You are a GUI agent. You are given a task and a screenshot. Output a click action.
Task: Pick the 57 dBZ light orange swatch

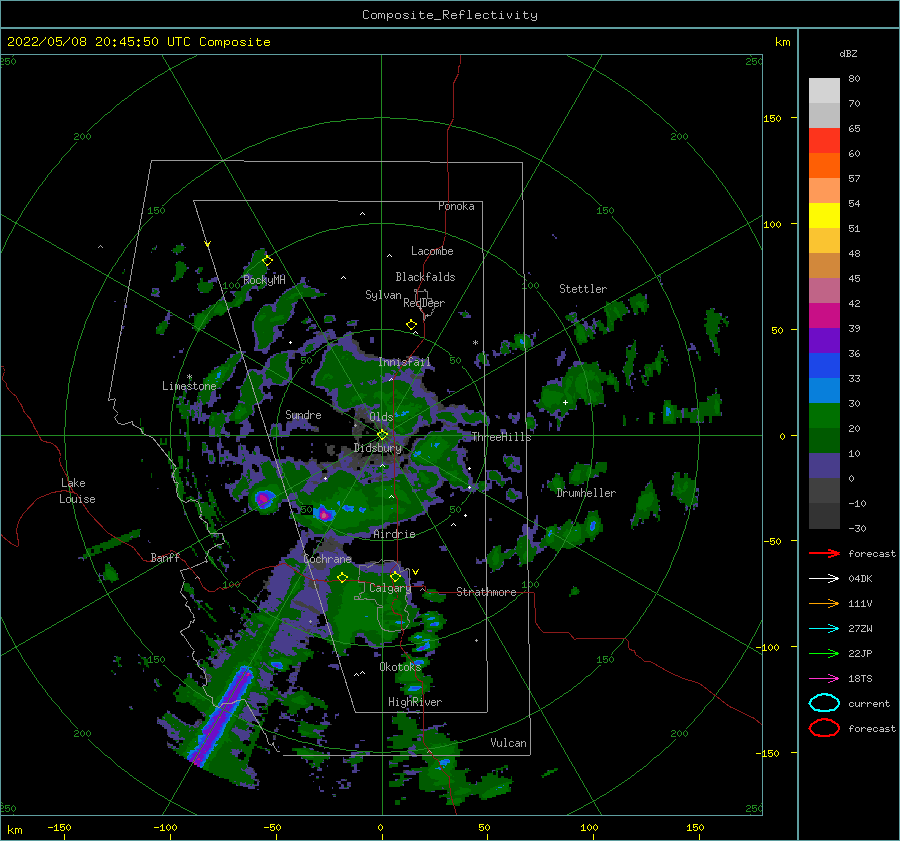point(824,190)
